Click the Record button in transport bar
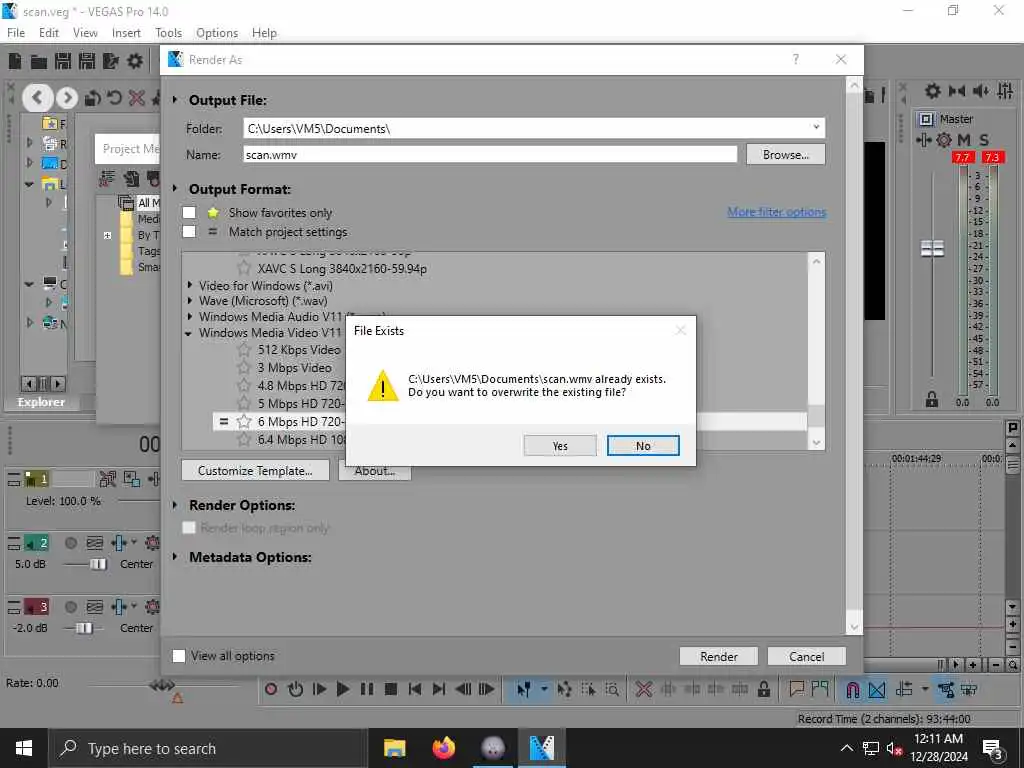The height and width of the screenshot is (768, 1024). 271,689
